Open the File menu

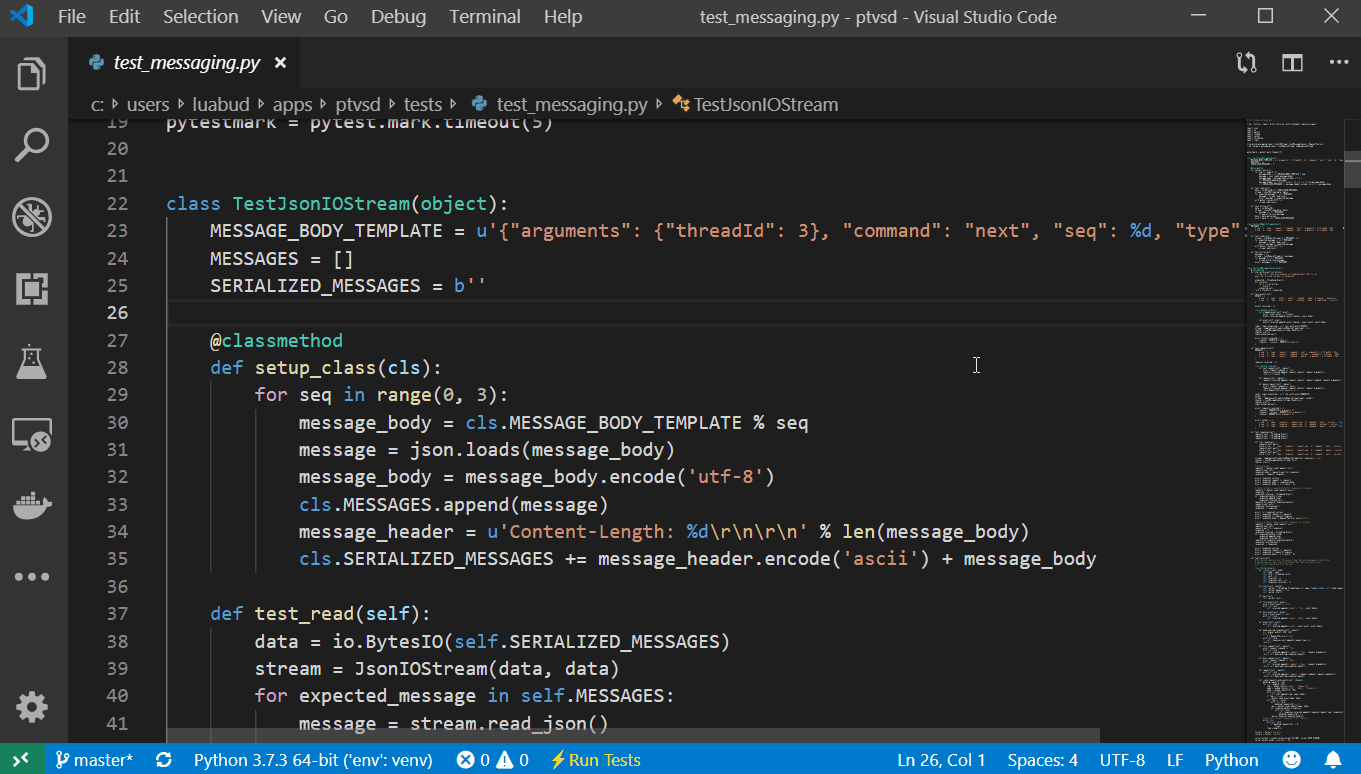click(x=72, y=17)
